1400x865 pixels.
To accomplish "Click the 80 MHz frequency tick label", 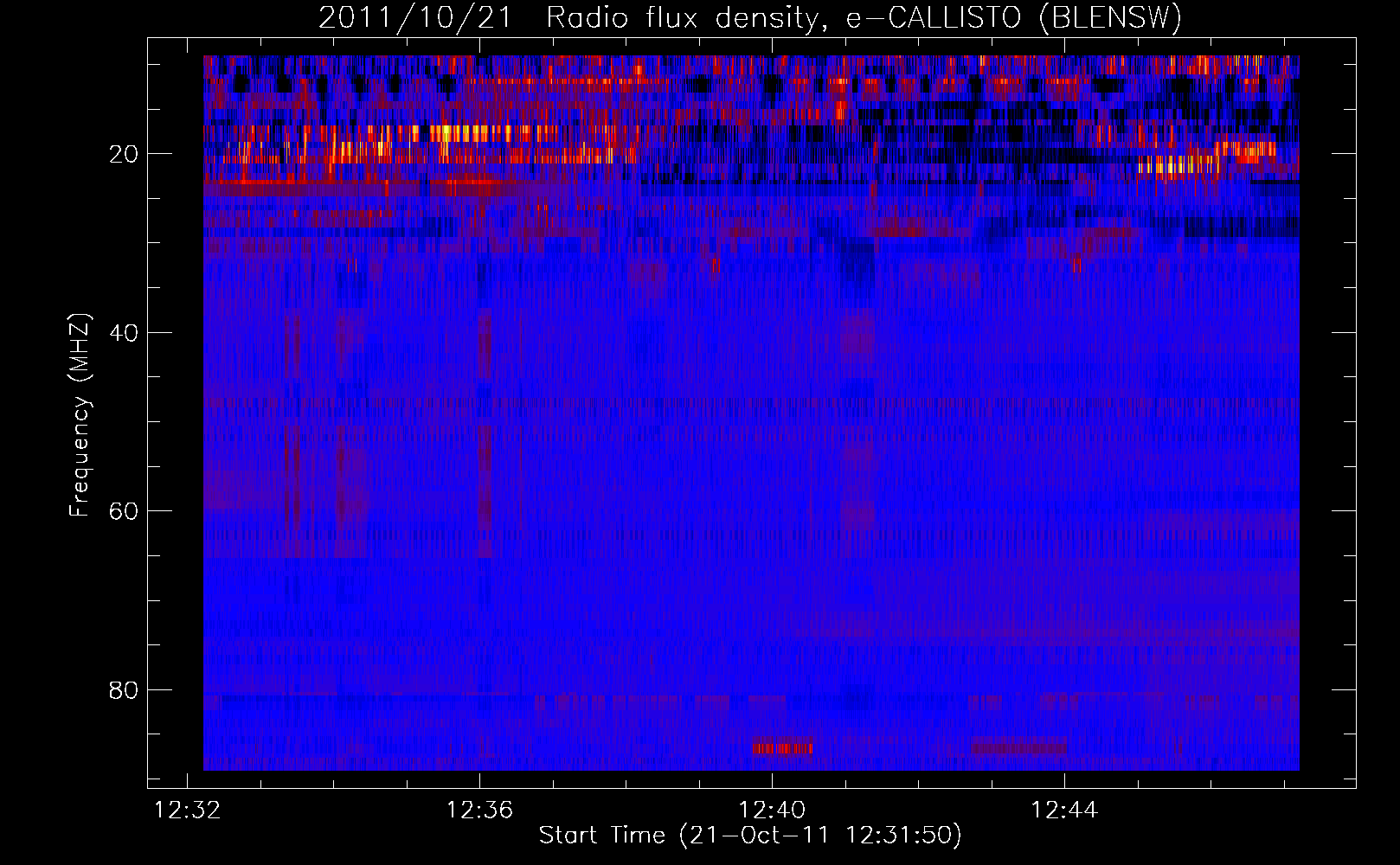I will click(x=124, y=690).
